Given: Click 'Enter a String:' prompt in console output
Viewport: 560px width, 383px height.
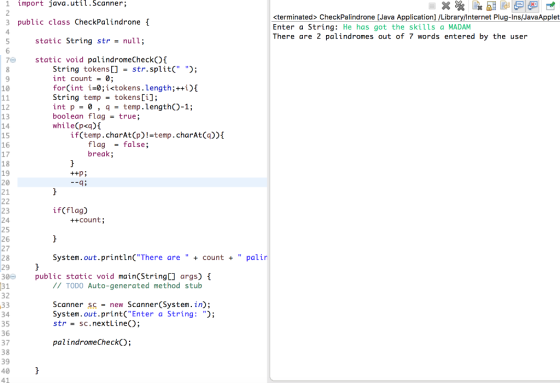Looking at the screenshot, I should (x=305, y=27).
